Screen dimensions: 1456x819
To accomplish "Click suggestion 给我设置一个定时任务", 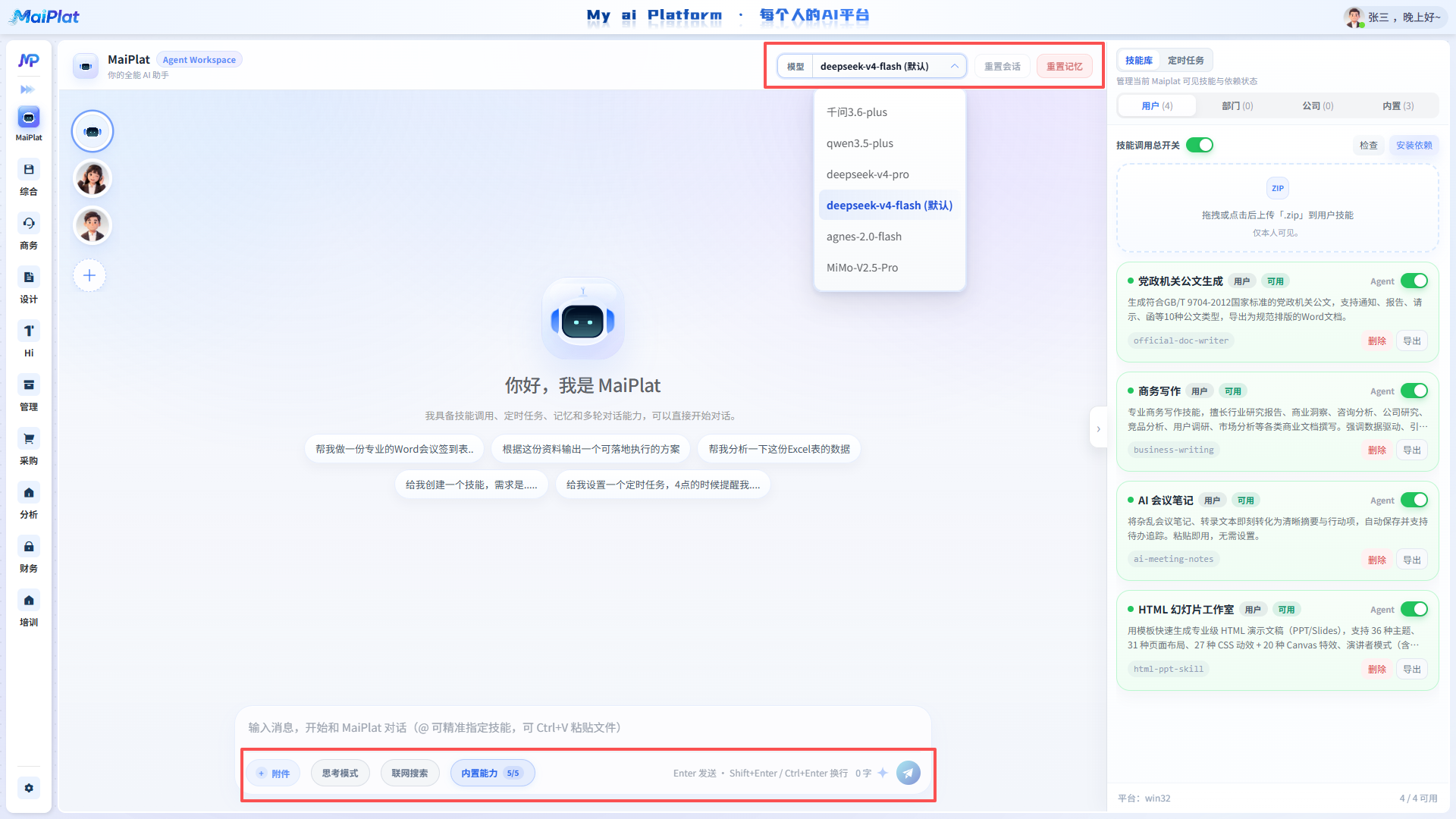I will (663, 485).
